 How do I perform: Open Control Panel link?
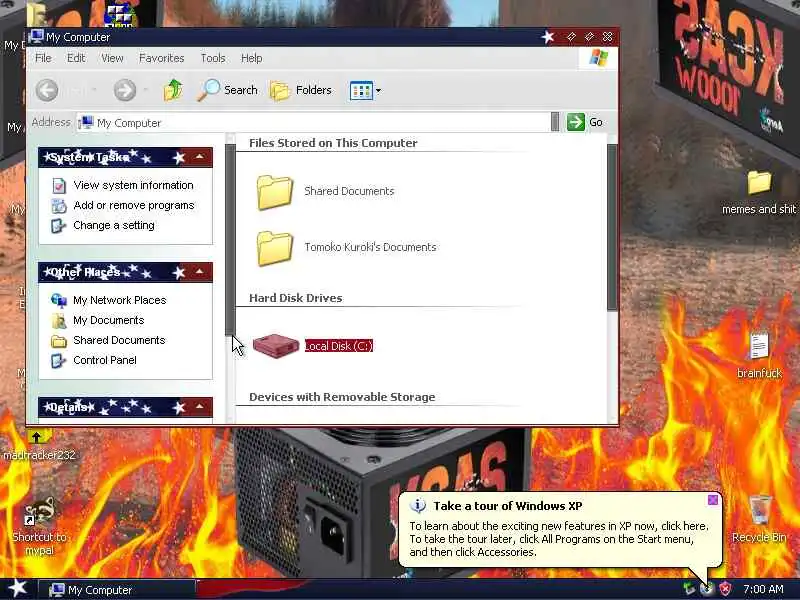(x=105, y=360)
